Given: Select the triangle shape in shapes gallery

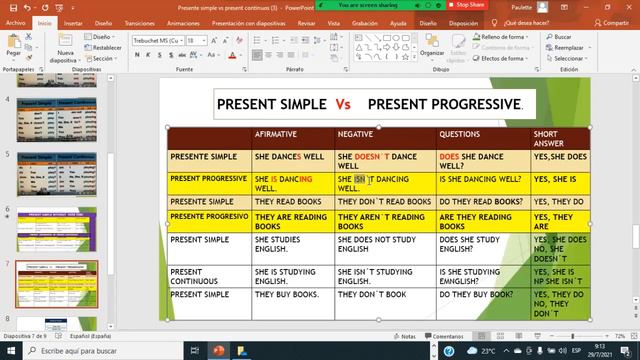Looking at the screenshot, I should pos(359,48).
